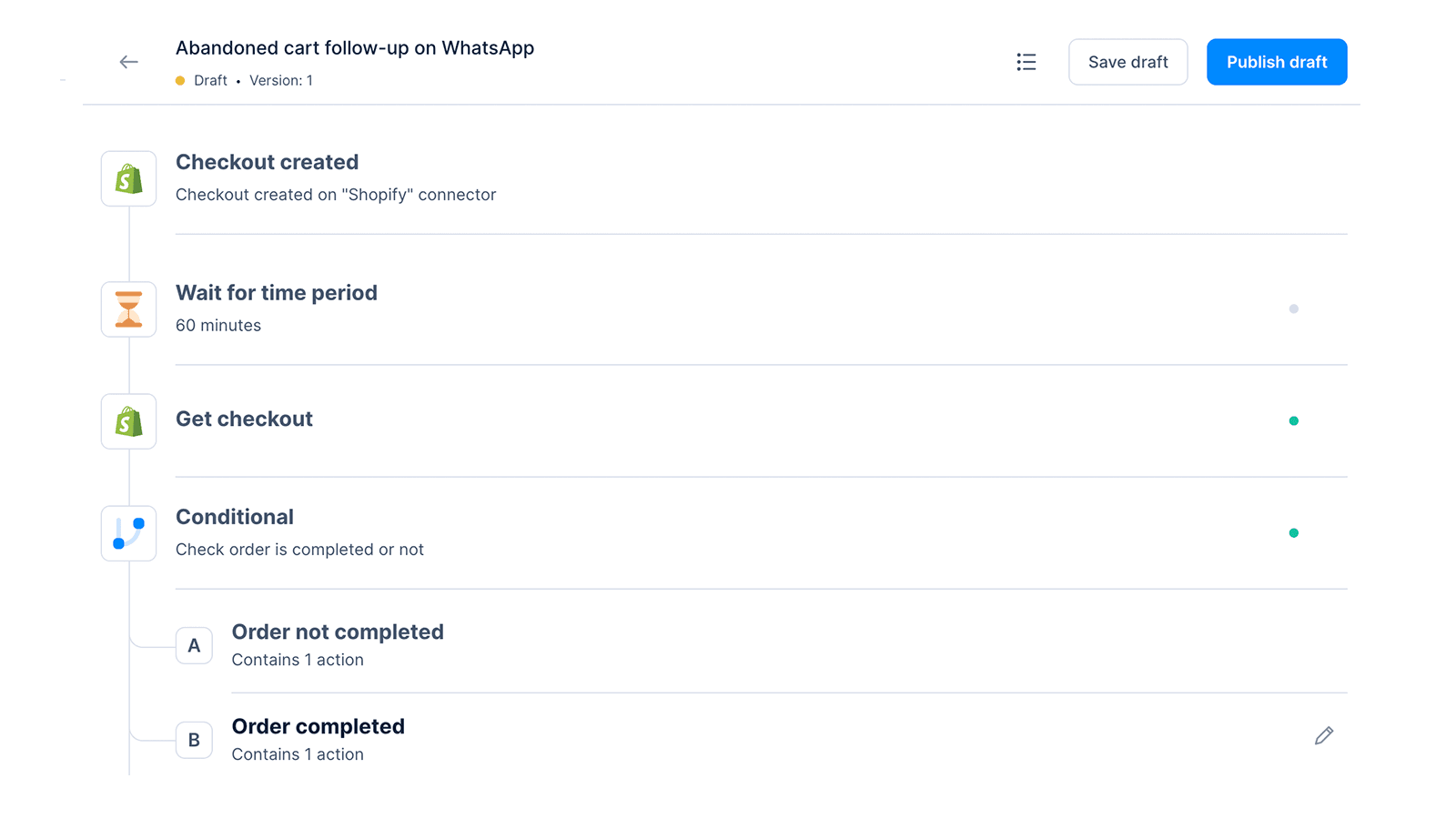Select the branch icon on Conditional step
The height and width of the screenshot is (819, 1456).
click(x=128, y=533)
